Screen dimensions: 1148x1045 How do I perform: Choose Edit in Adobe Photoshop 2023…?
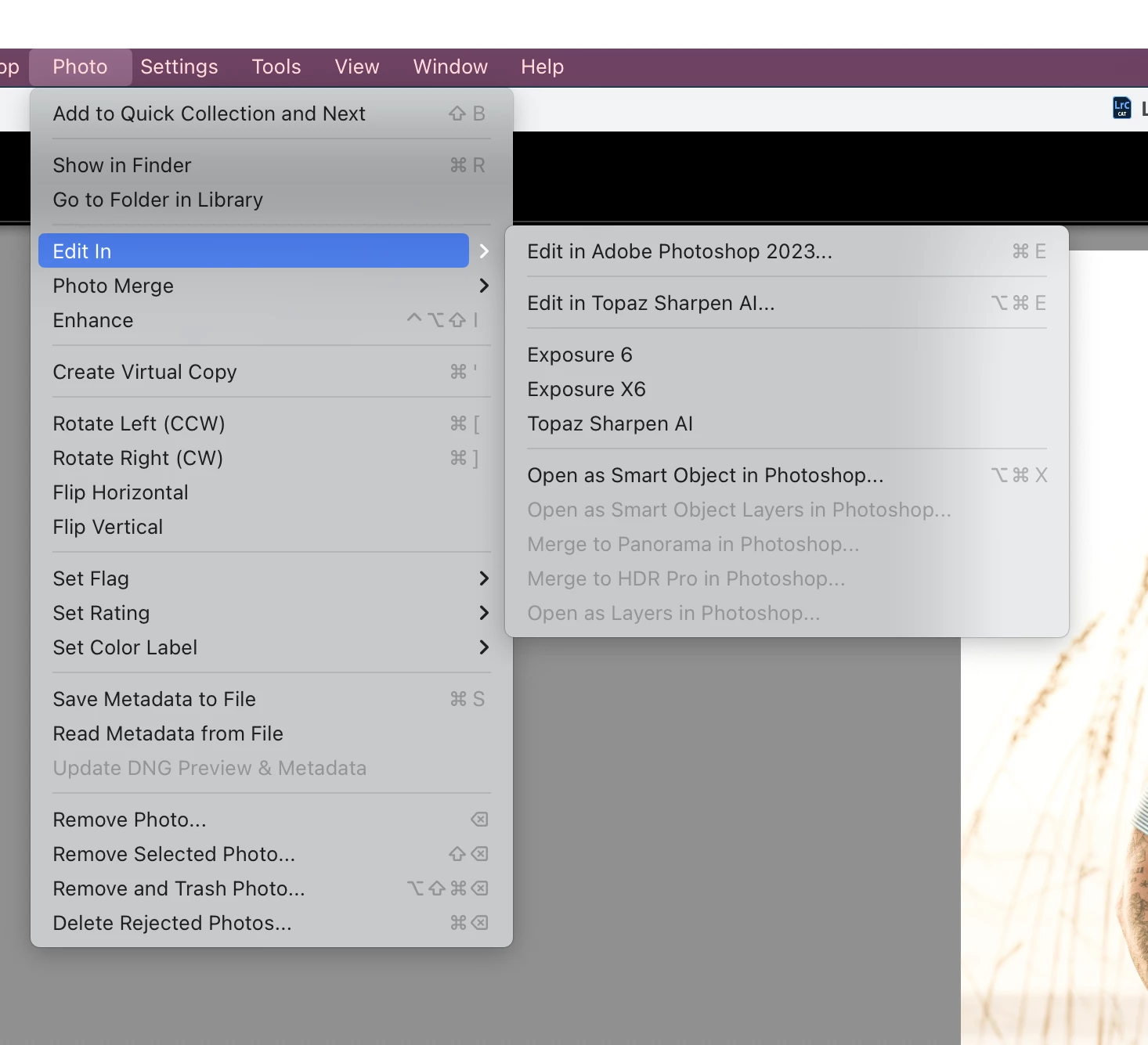pos(787,251)
